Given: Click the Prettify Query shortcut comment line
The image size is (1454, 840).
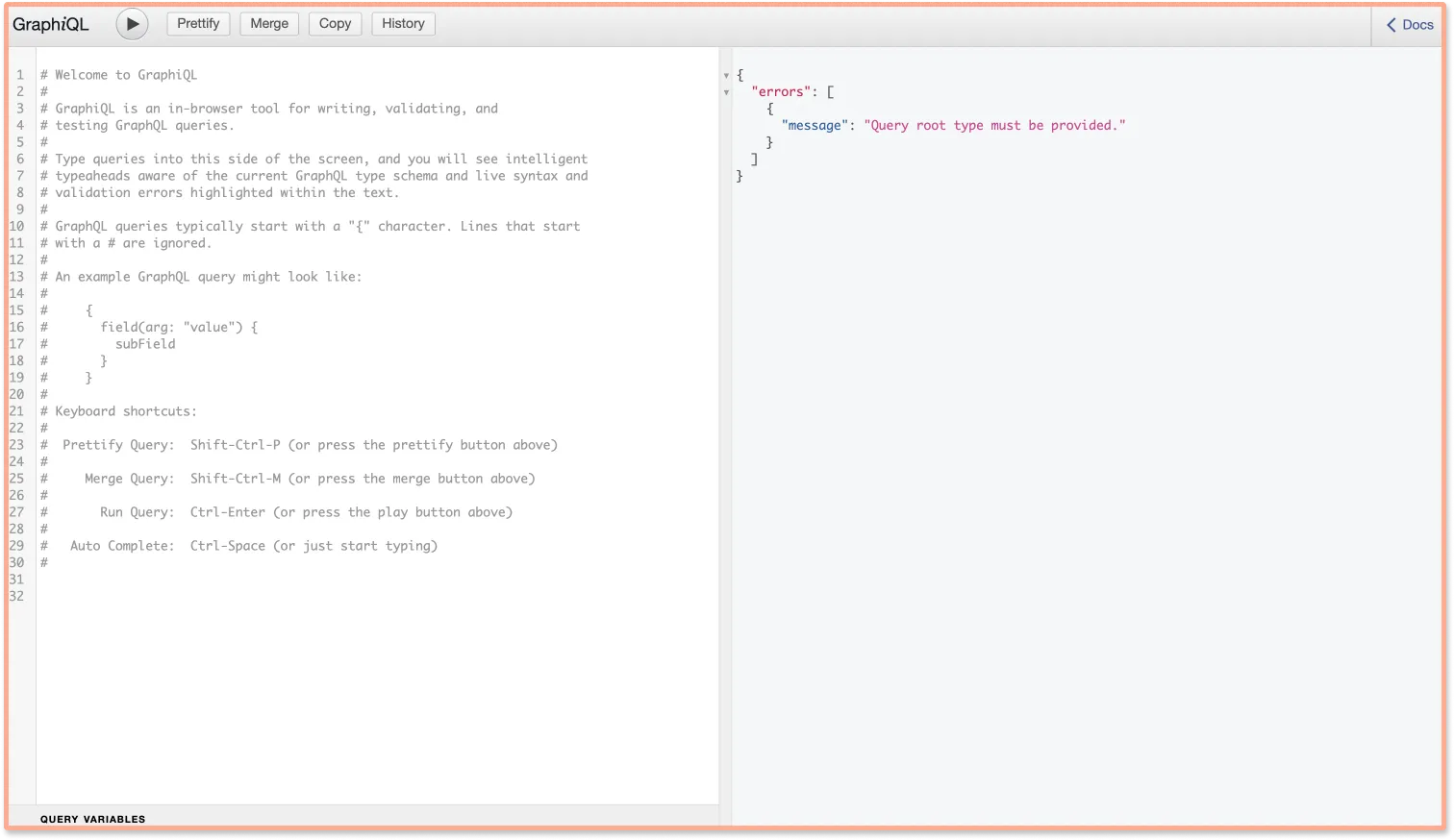Looking at the screenshot, I should (299, 445).
